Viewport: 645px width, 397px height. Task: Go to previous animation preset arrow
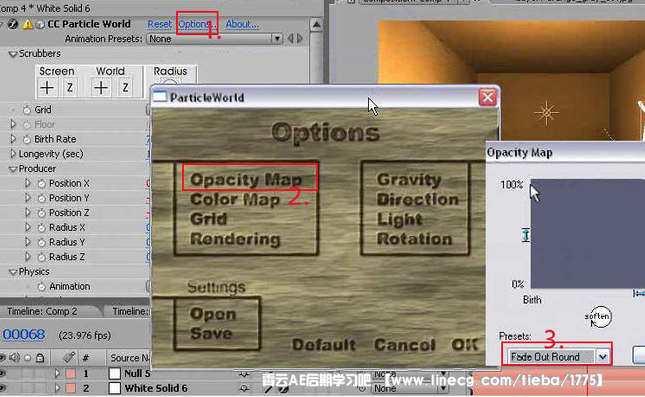coord(291,39)
